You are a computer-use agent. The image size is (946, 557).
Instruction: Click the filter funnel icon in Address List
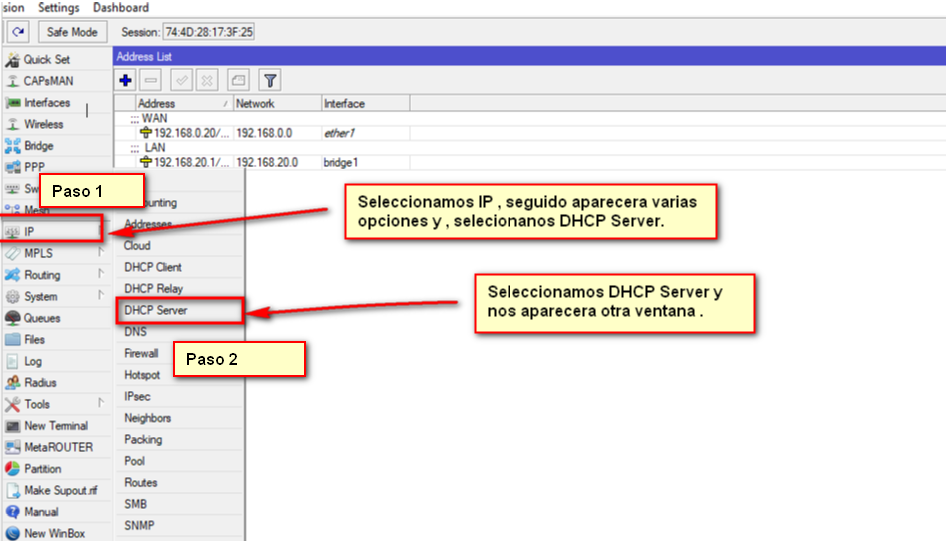click(x=269, y=80)
